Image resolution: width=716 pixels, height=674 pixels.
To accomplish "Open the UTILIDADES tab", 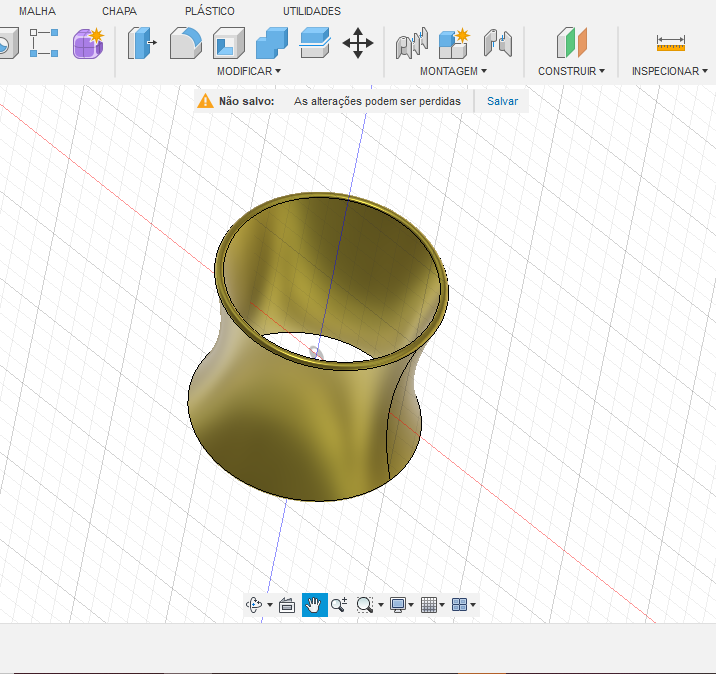I will [x=312, y=11].
